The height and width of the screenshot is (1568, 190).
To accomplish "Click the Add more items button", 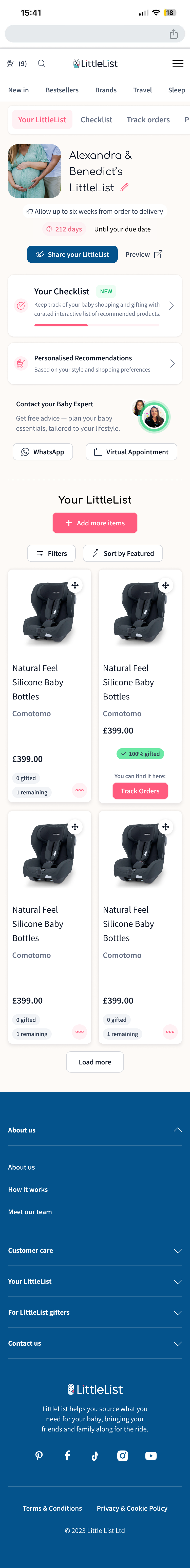I will pos(95,523).
